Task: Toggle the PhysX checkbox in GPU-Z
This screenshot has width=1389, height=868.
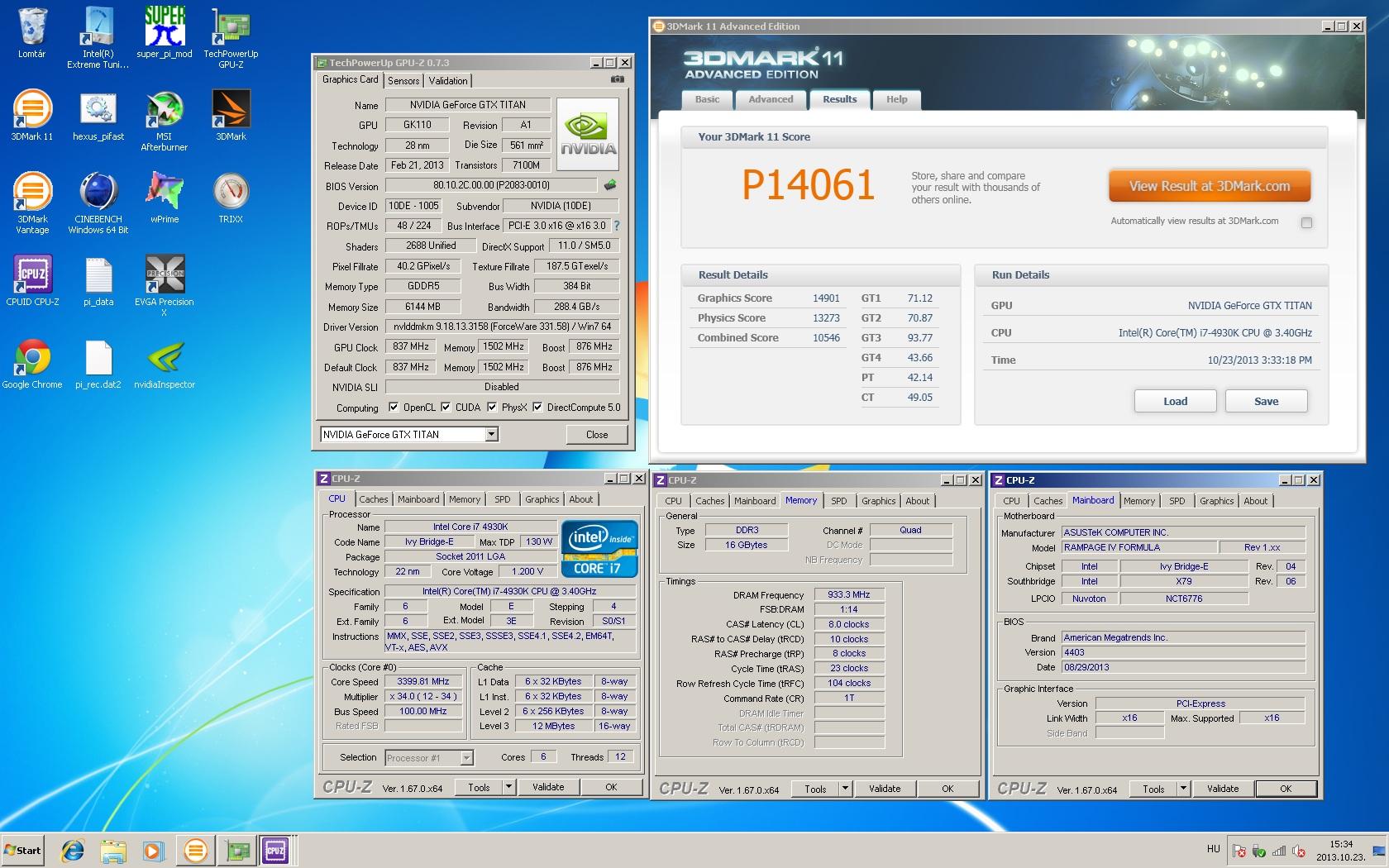Action: pos(493,407)
